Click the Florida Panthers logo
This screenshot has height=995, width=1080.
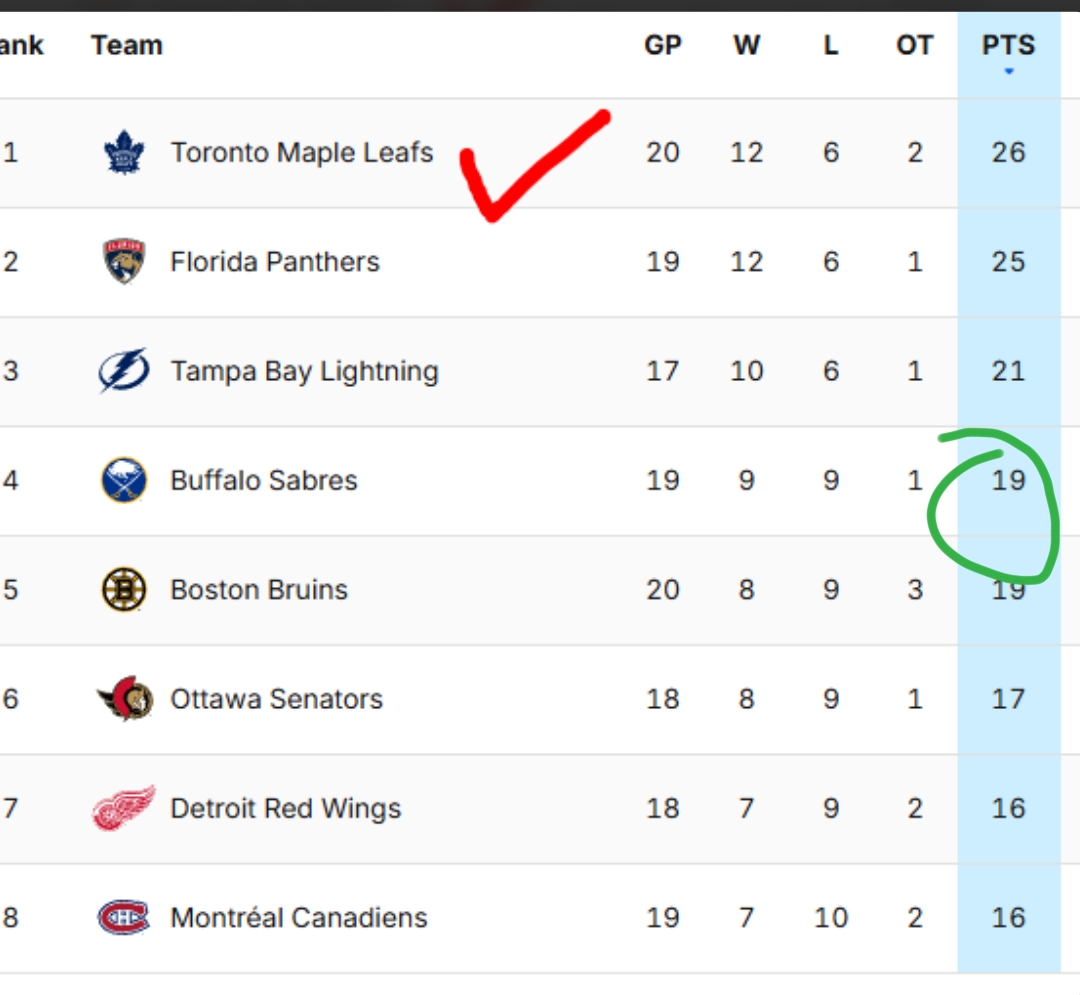point(124,261)
